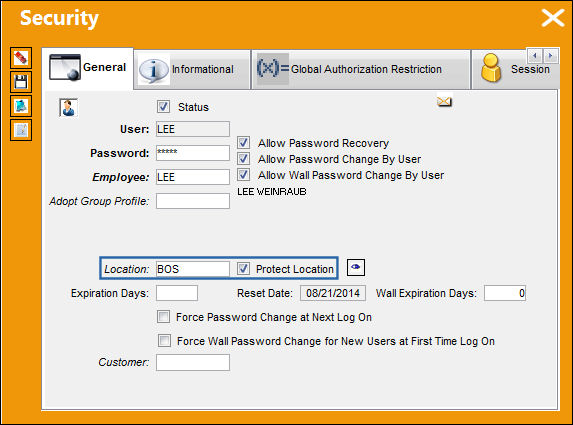Click the Expiration Days input field
This screenshot has width=573, height=425.
coord(177,293)
